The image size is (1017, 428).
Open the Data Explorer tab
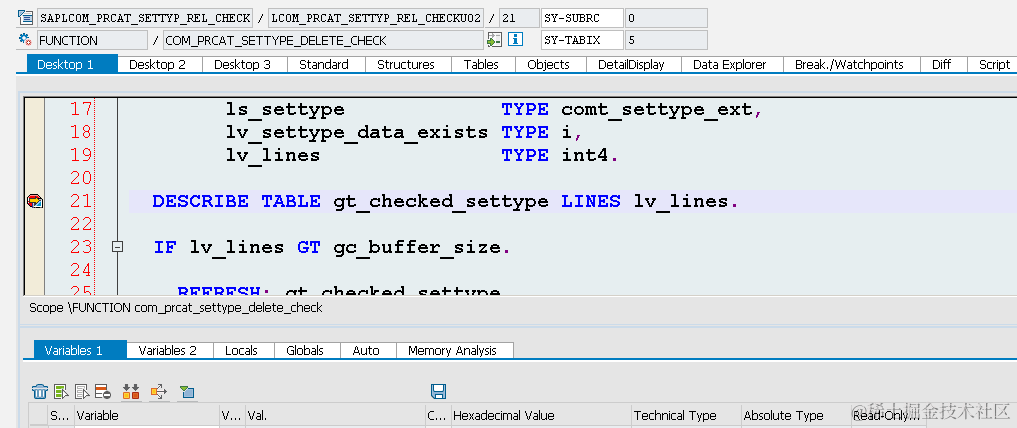pos(730,64)
